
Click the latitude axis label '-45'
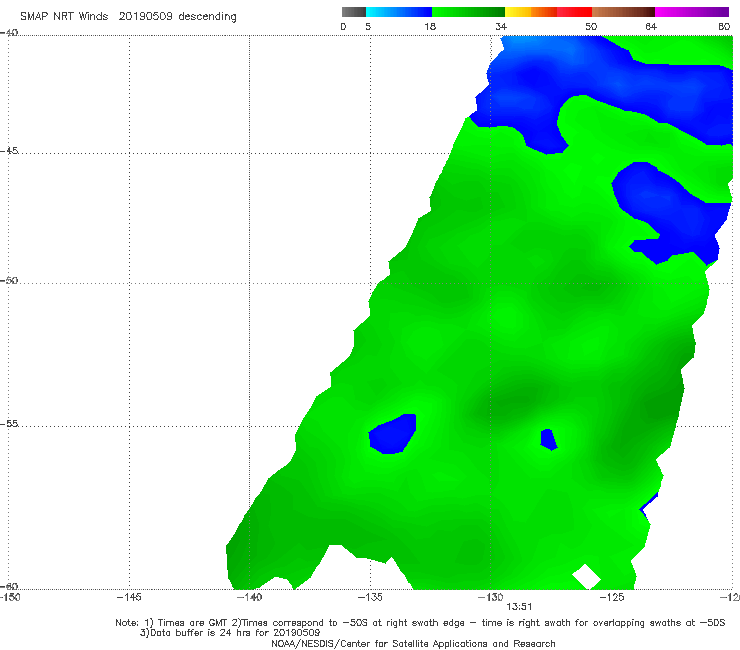click(x=9, y=151)
